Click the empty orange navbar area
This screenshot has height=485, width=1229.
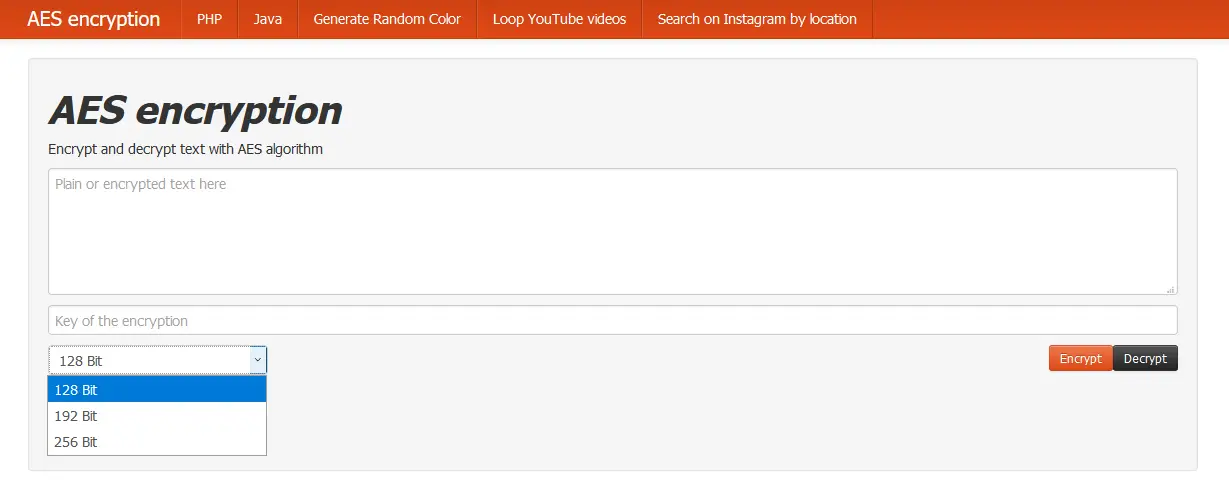click(1050, 19)
